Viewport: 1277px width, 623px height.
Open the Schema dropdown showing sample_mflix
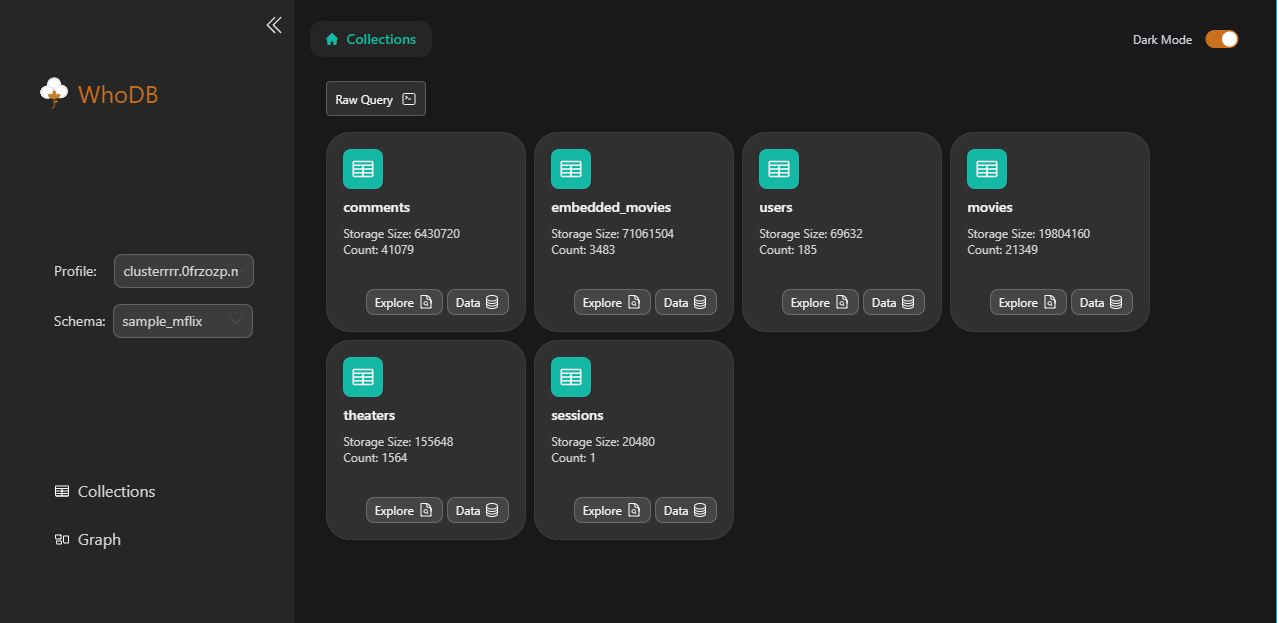coord(182,320)
